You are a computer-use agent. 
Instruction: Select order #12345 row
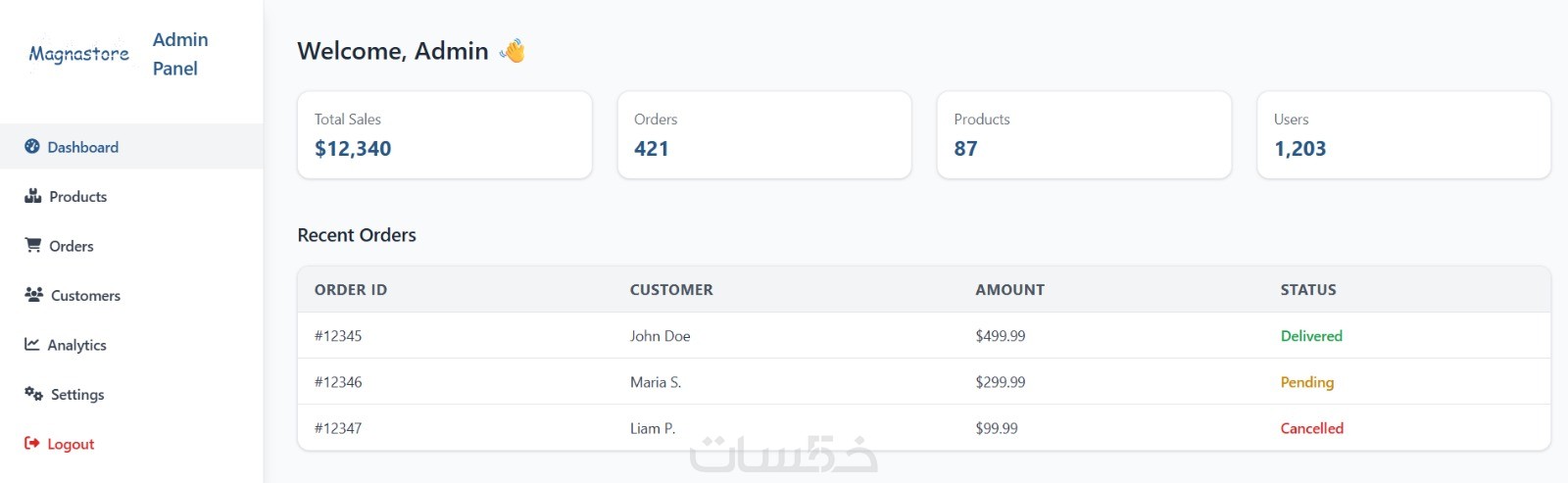pos(338,336)
